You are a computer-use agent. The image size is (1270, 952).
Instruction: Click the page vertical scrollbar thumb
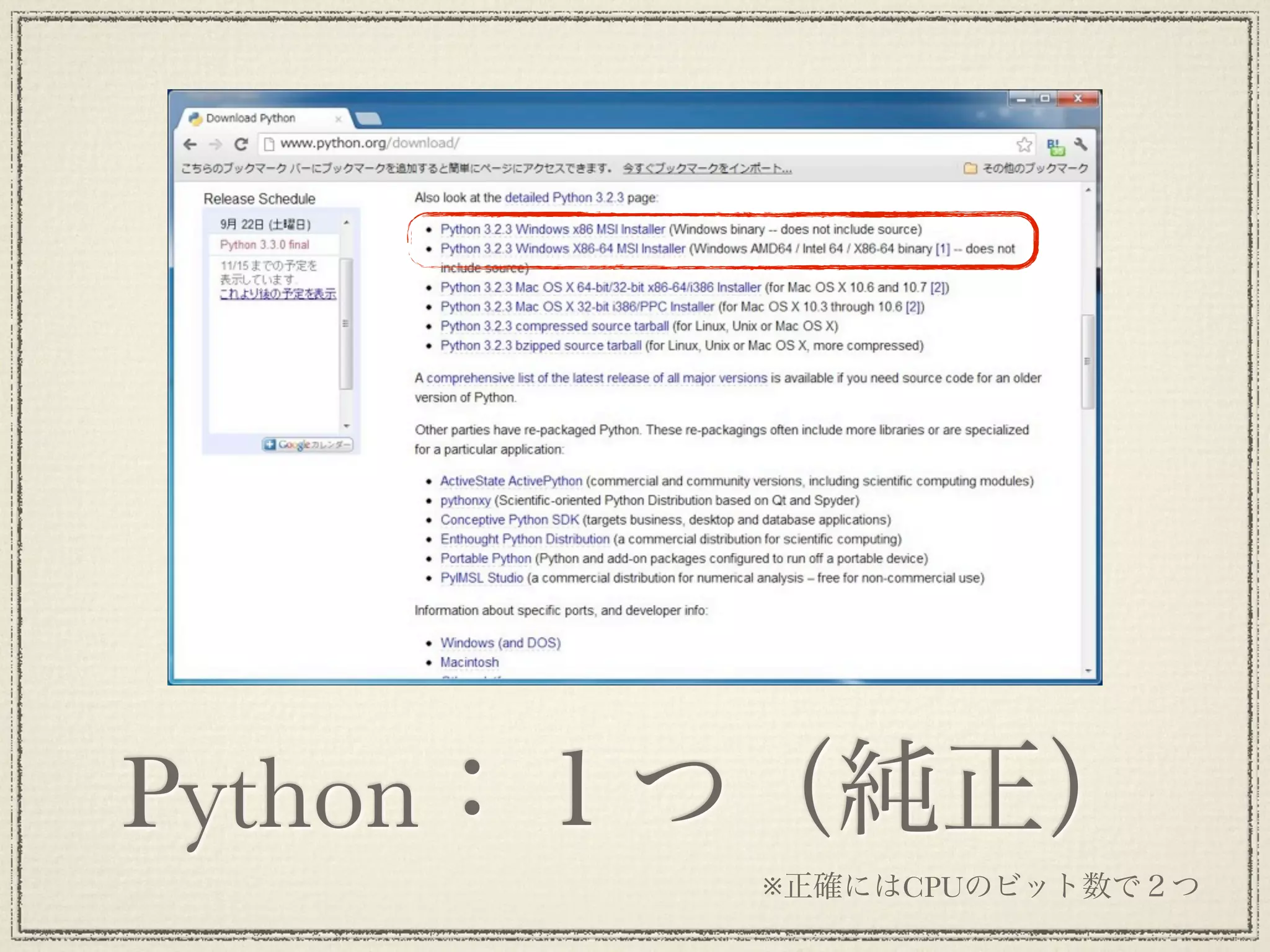point(1087,362)
